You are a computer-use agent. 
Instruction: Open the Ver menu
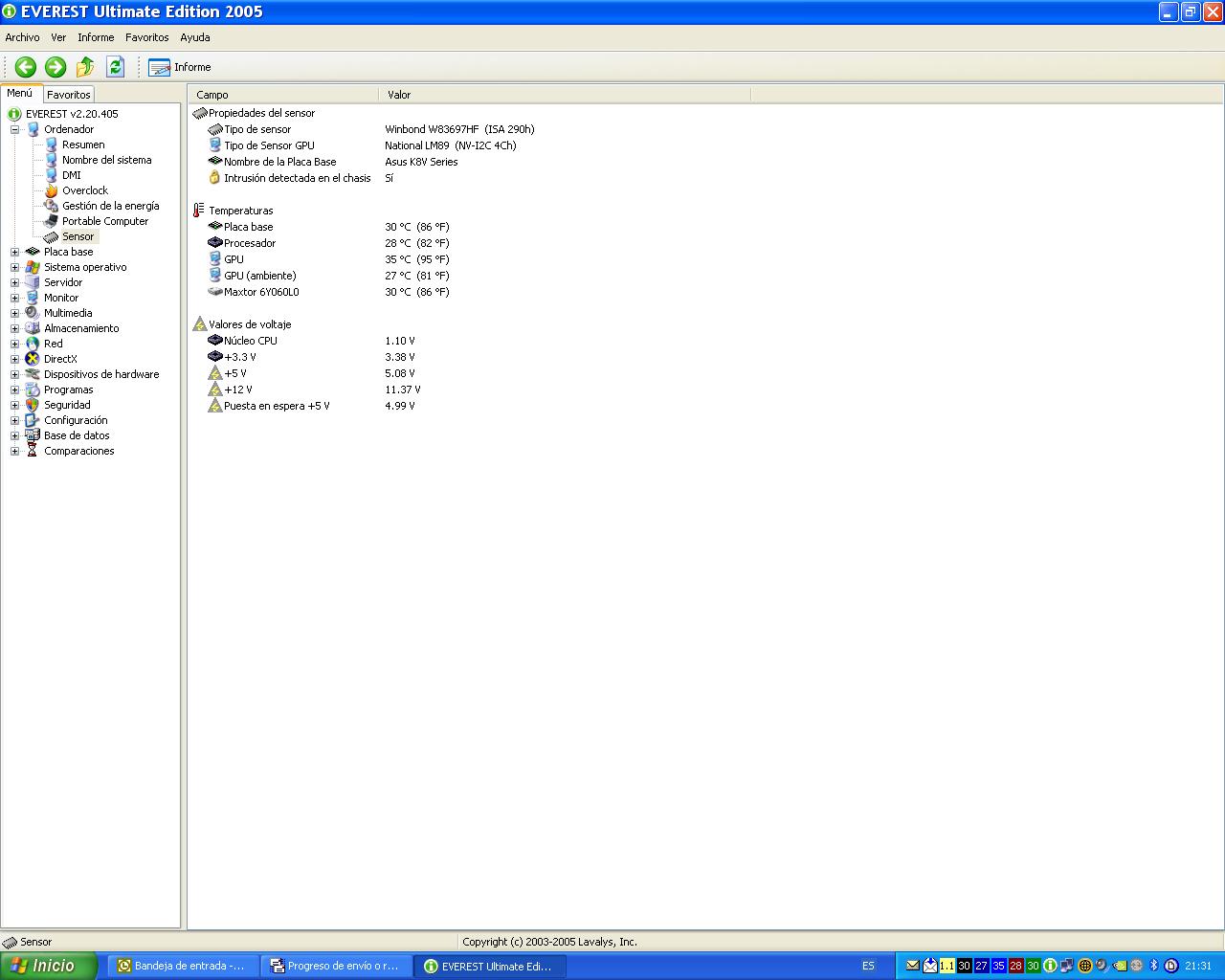coord(58,37)
